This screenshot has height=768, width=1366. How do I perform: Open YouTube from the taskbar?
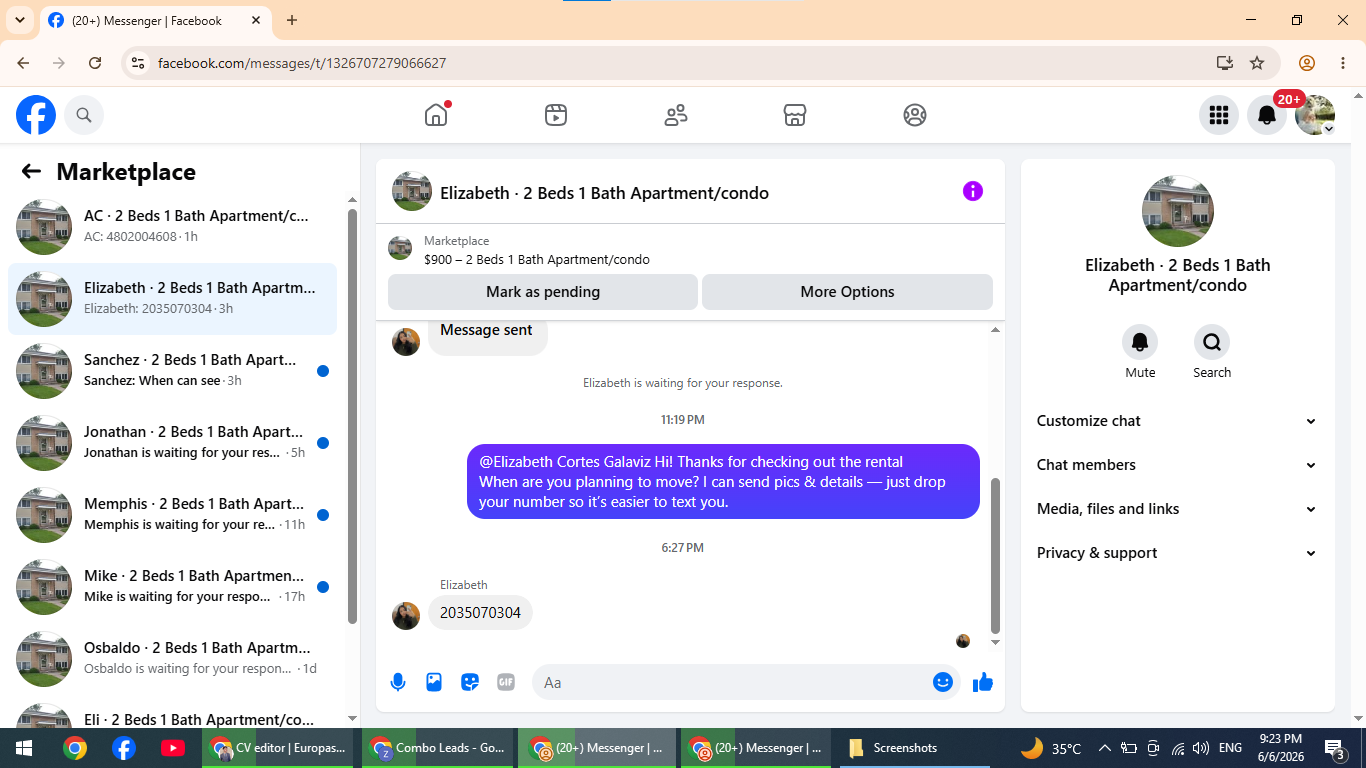[172, 748]
